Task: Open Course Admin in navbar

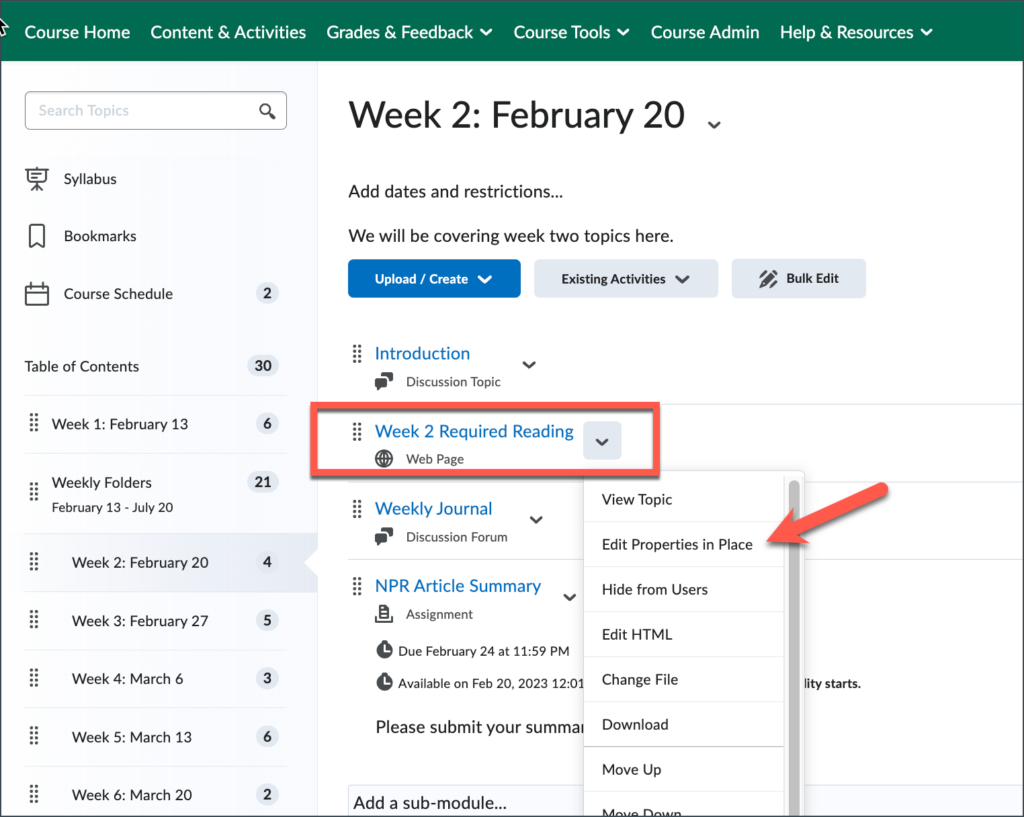Action: (705, 32)
